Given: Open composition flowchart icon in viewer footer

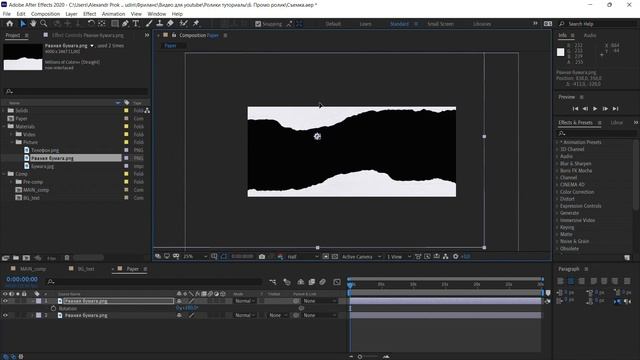Looking at the screenshot, I should pos(446,256).
